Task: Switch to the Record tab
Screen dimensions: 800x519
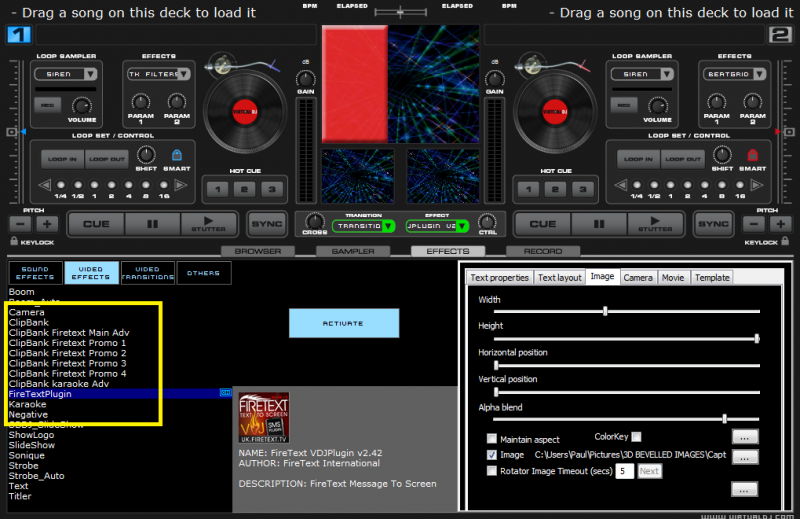Action: tap(543, 251)
